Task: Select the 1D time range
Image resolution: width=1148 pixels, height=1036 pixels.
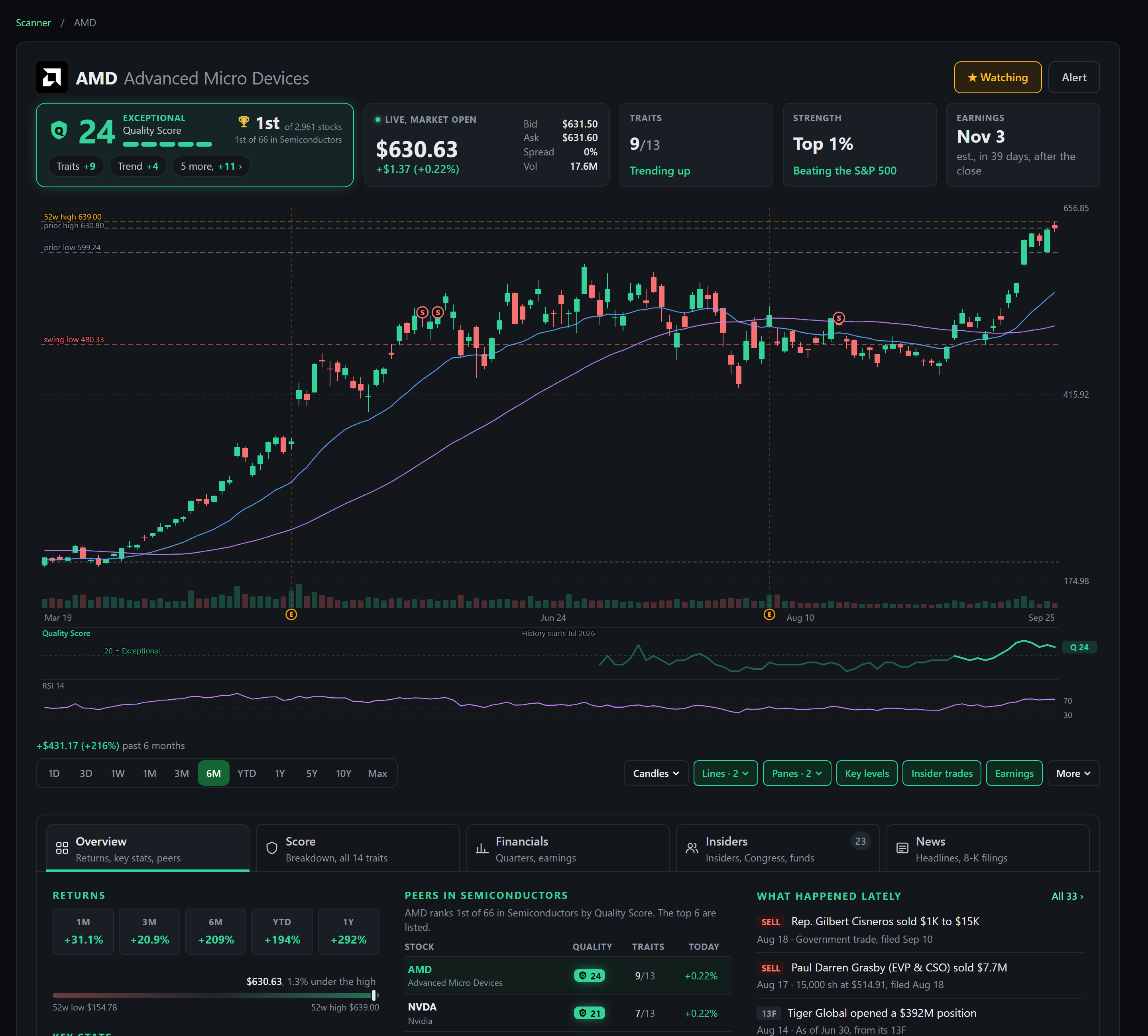Action: pyautogui.click(x=54, y=773)
